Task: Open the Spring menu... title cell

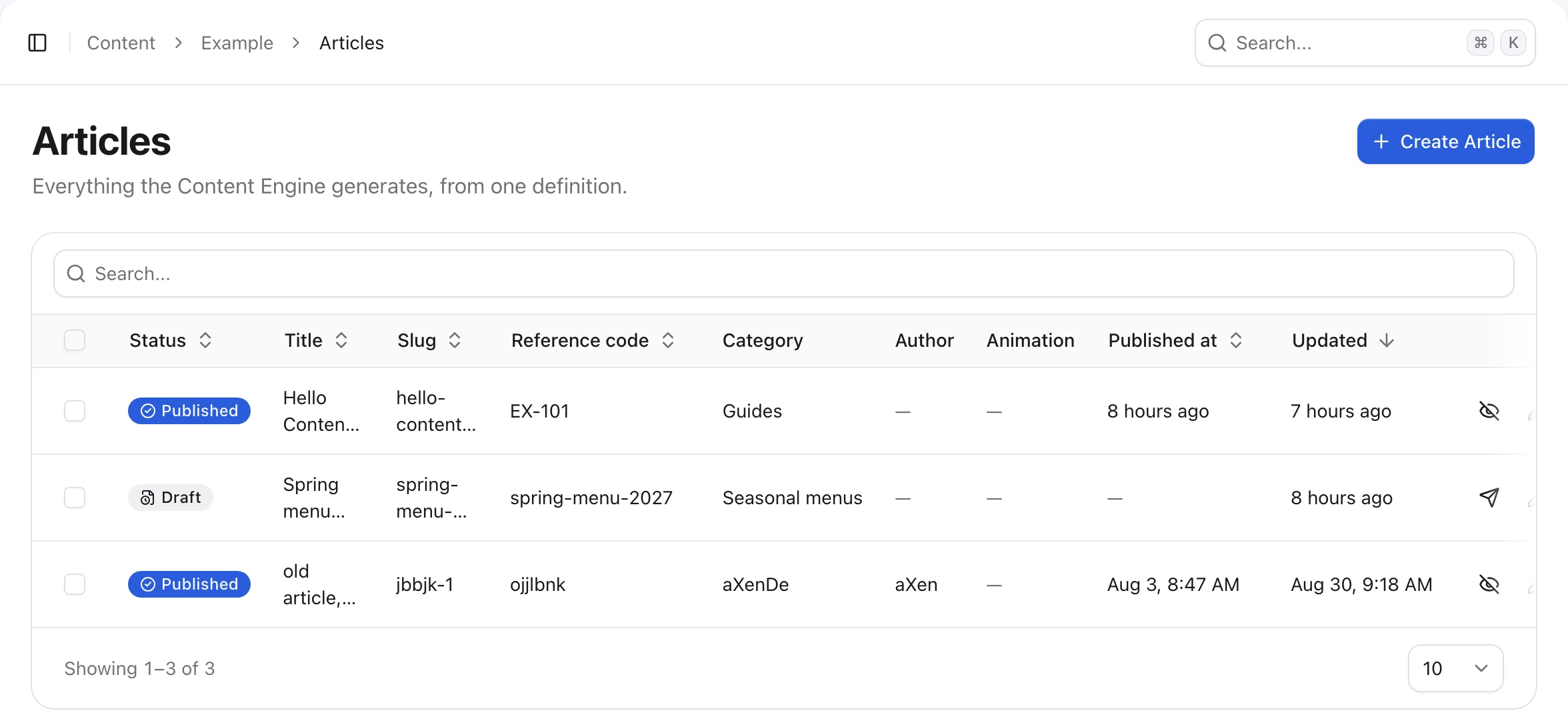Action: coord(314,498)
